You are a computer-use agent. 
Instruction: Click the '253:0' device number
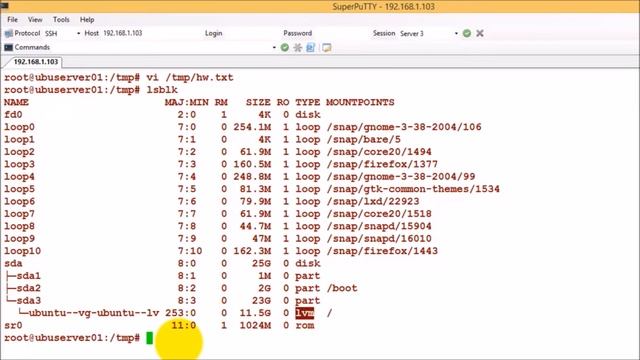[180, 313]
